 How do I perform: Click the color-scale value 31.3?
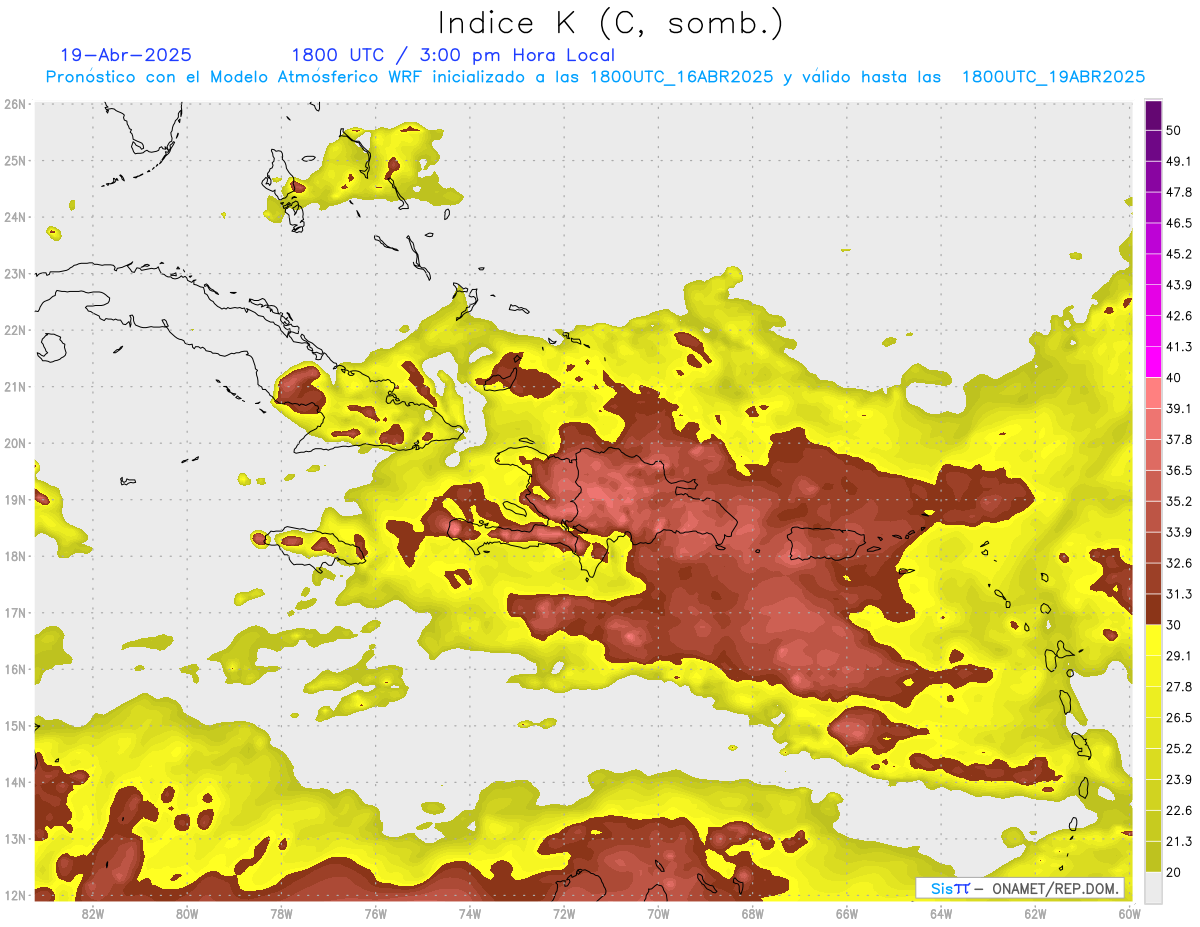point(1179,594)
